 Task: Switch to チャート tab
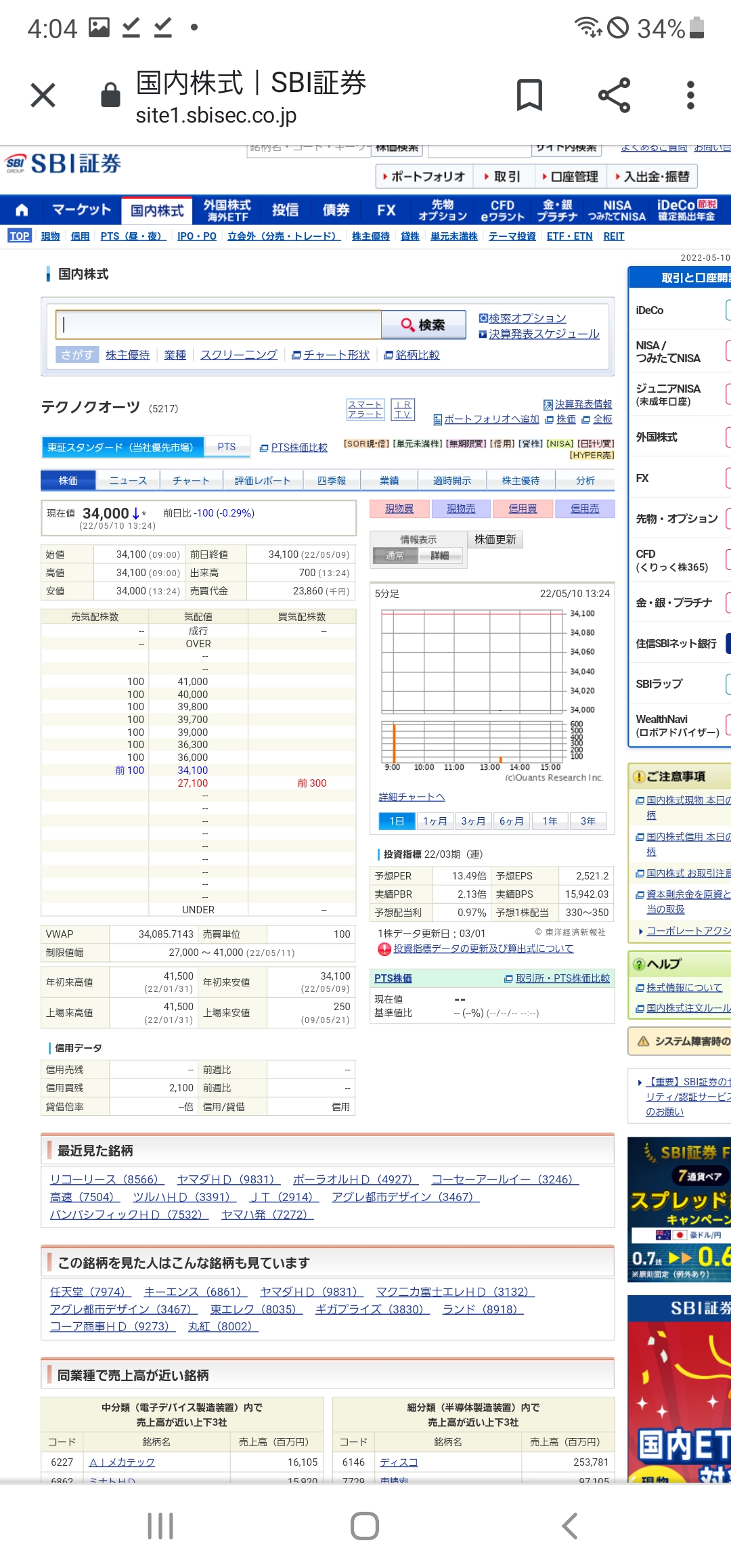191,481
